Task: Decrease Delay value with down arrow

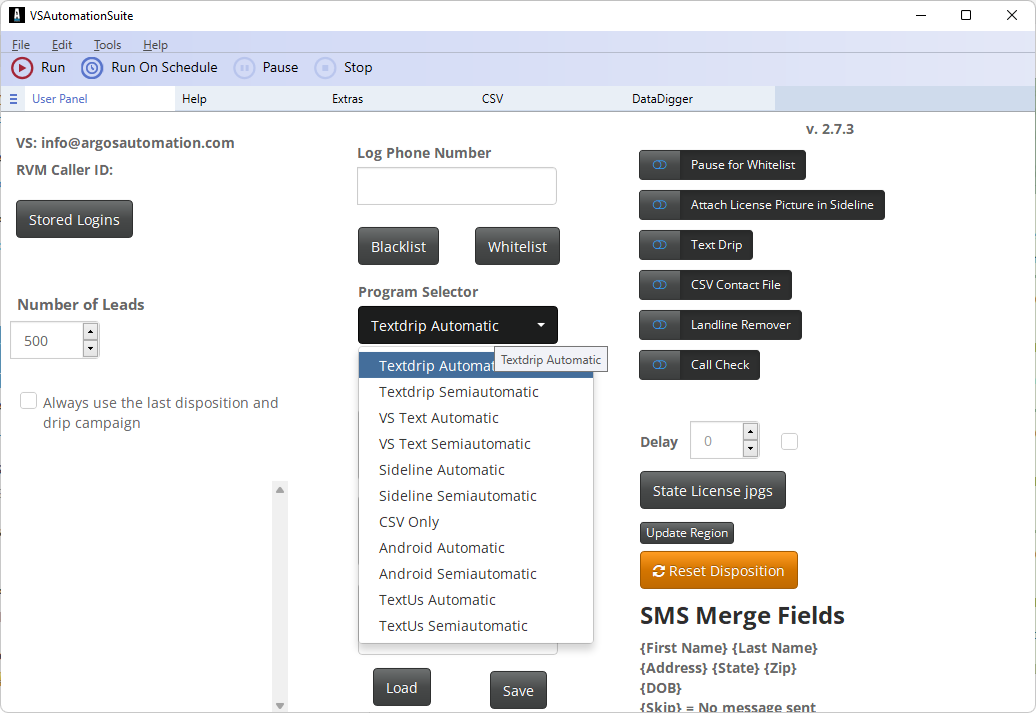Action: click(x=750, y=449)
